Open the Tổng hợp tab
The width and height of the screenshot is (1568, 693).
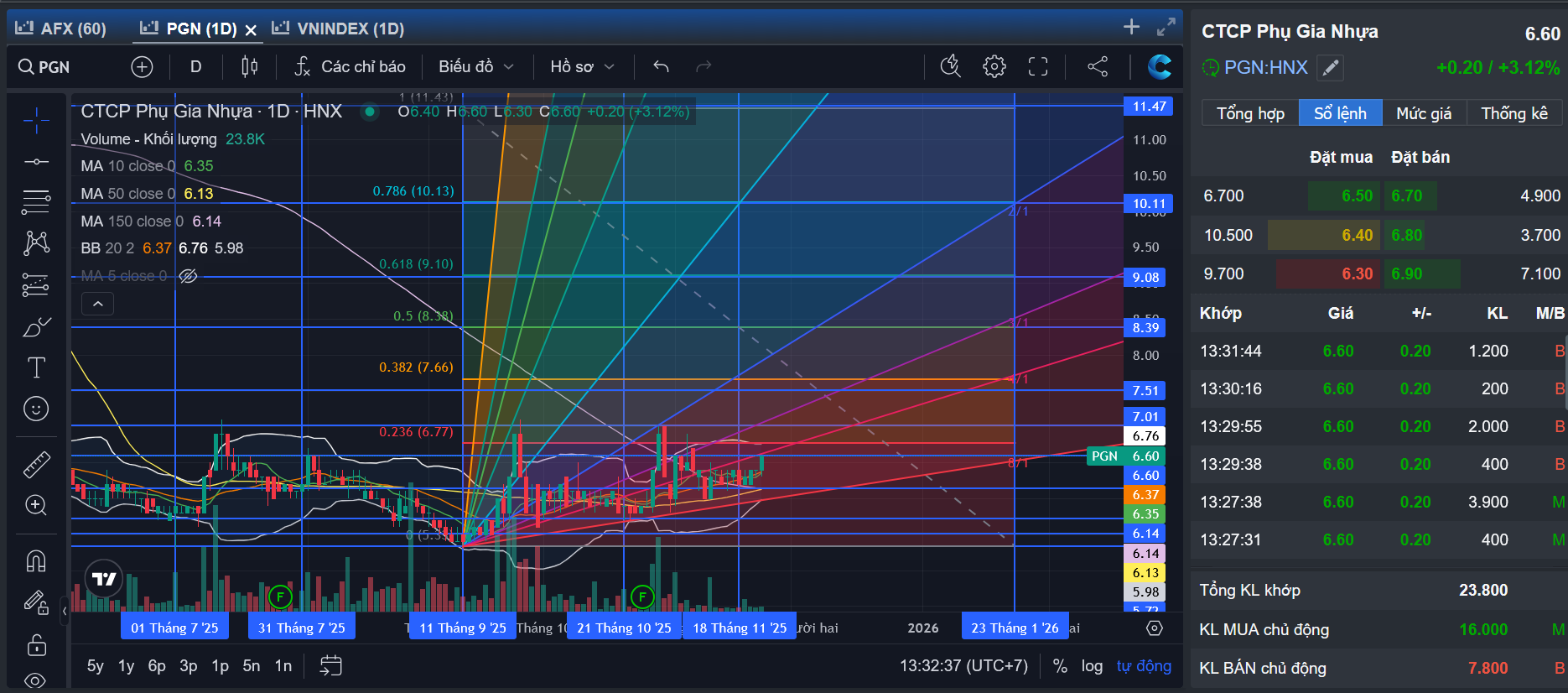[1250, 113]
